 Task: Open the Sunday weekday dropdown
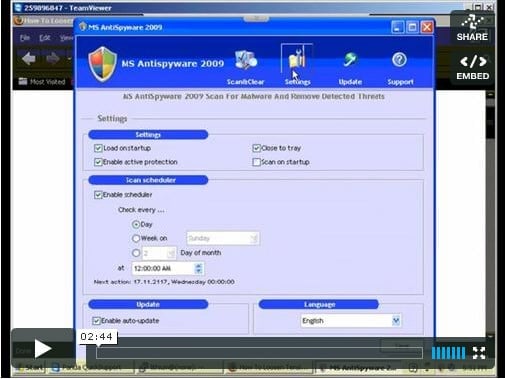pyautogui.click(x=223, y=238)
